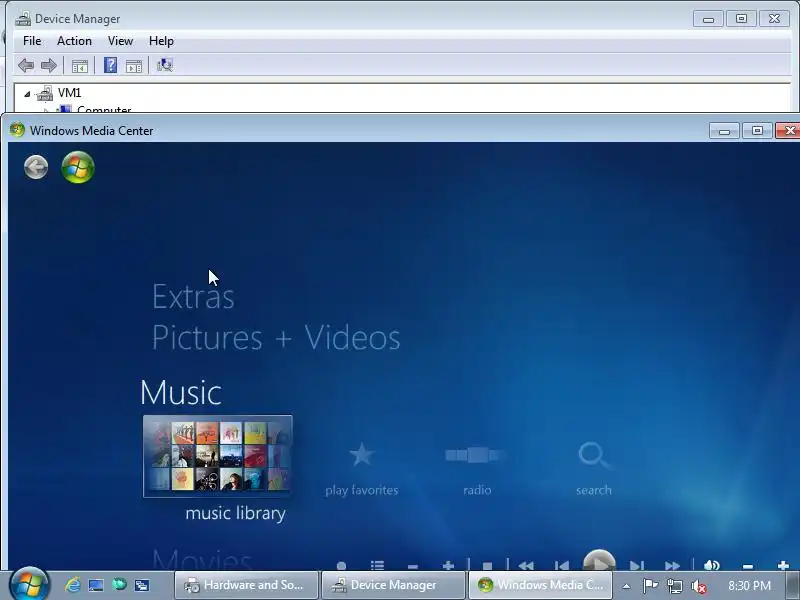Switch to Device Manager taskbar button
The image size is (800, 600).
392,585
